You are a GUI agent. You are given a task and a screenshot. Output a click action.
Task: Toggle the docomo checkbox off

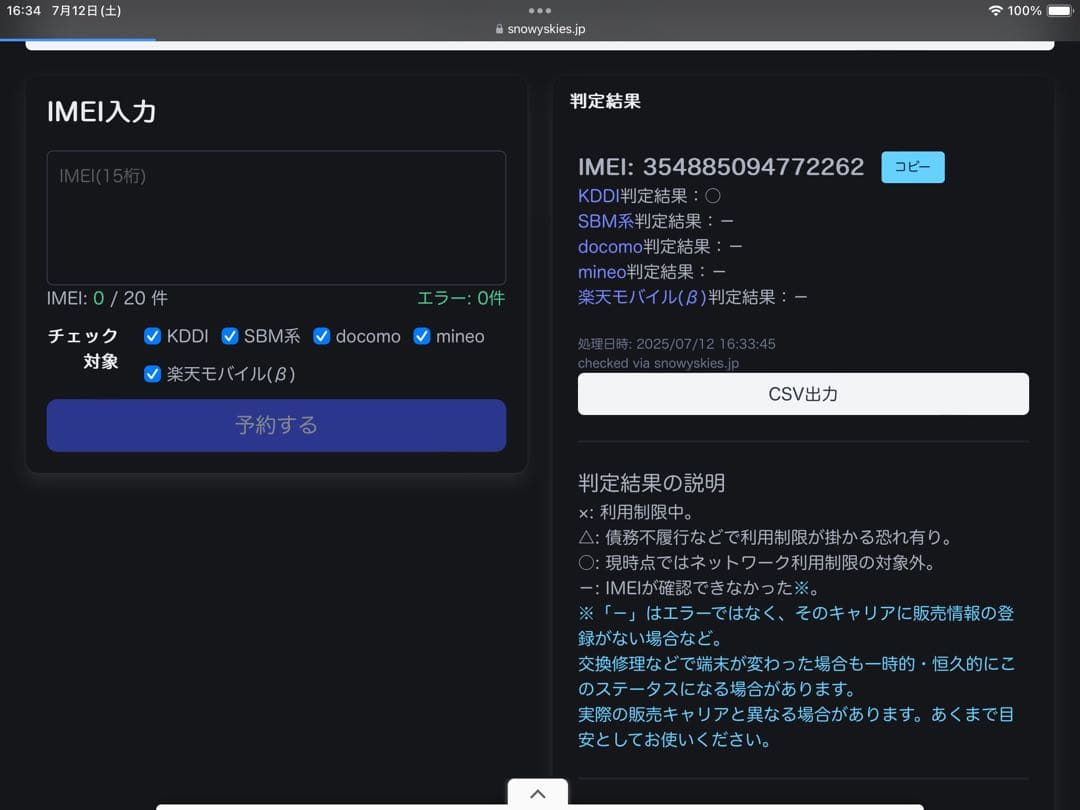point(322,336)
